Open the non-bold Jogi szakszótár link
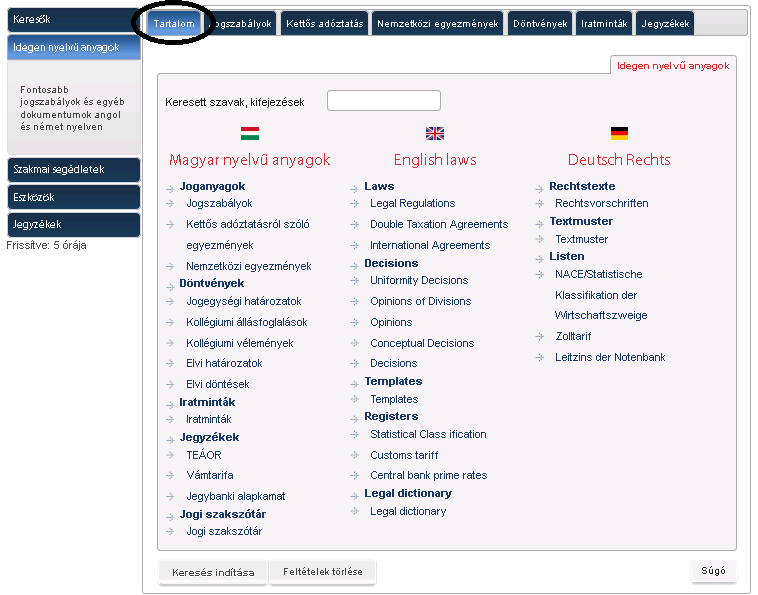 (x=224, y=532)
